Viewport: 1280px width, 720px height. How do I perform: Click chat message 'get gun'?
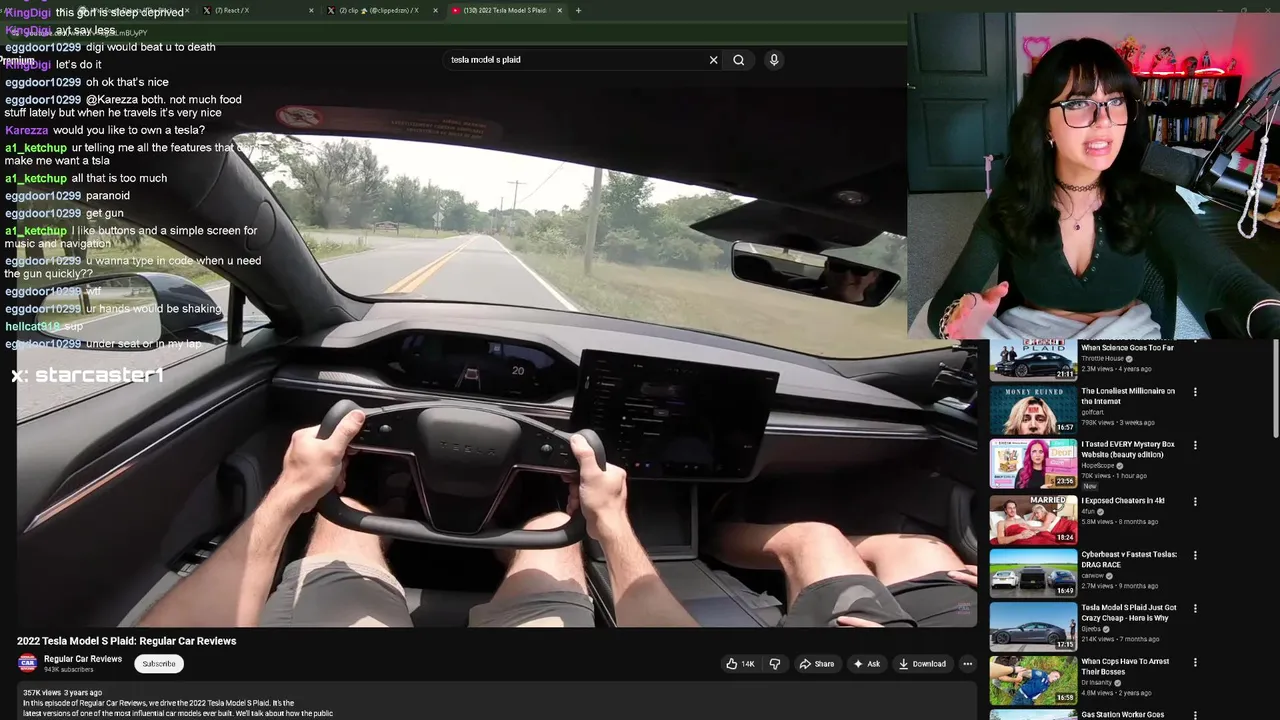105,213
